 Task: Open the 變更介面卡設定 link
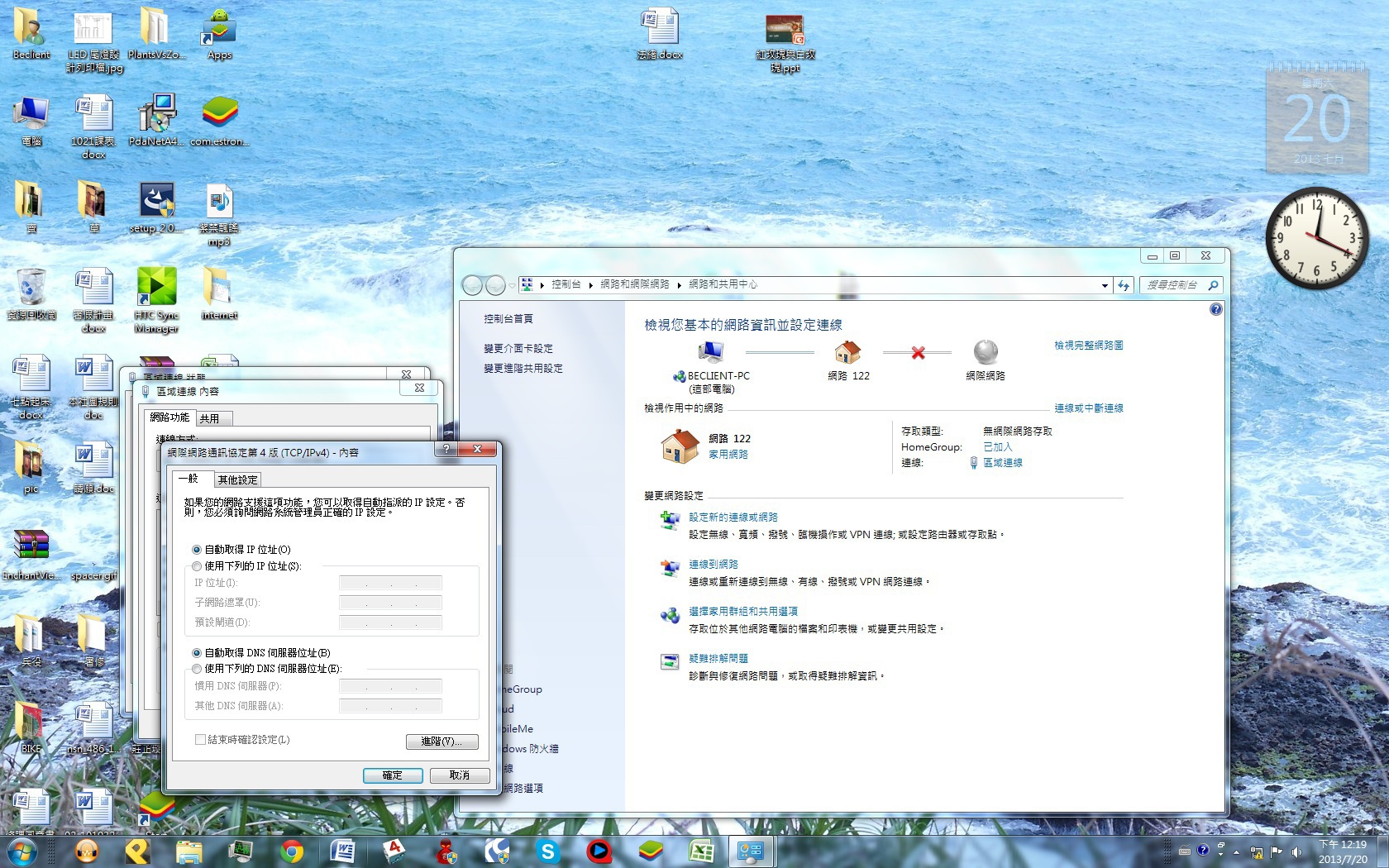click(518, 349)
